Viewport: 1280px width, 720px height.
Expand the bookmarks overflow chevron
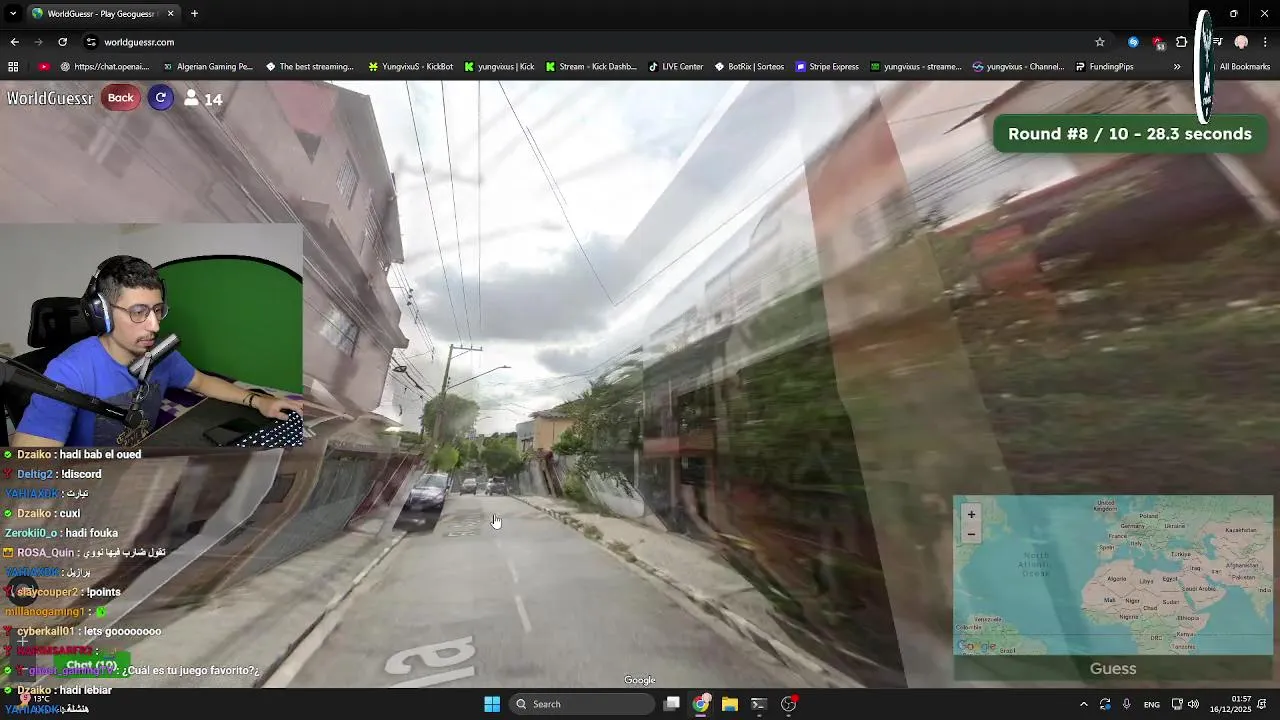point(1177,67)
